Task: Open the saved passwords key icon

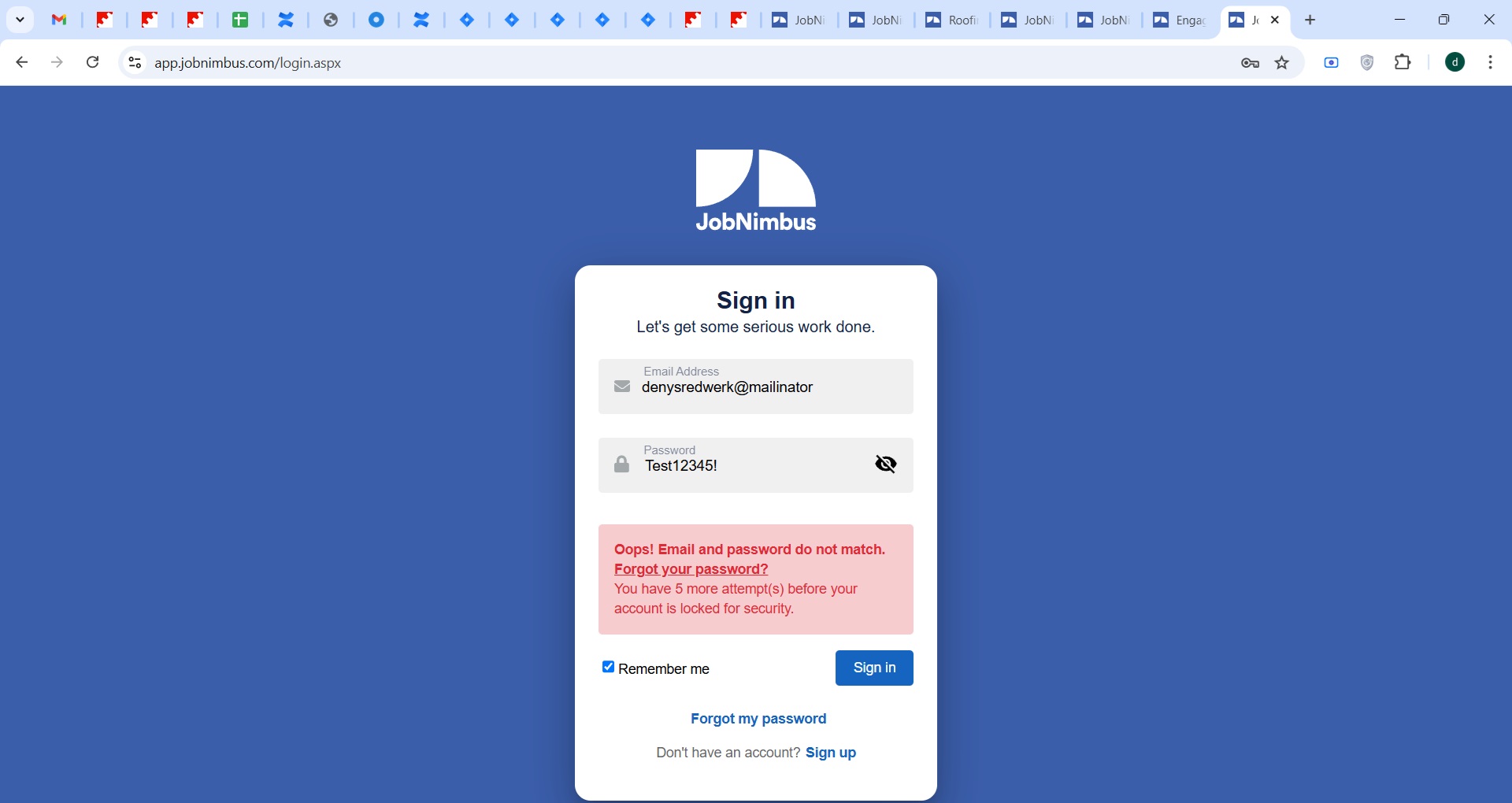Action: point(1250,63)
